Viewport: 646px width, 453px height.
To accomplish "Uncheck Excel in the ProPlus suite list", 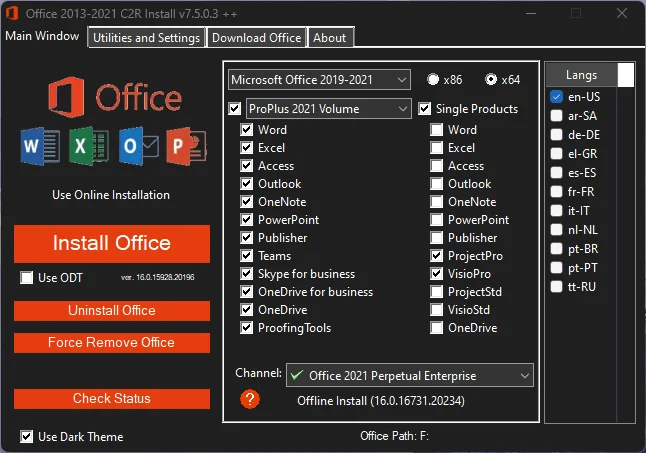I will (x=247, y=148).
